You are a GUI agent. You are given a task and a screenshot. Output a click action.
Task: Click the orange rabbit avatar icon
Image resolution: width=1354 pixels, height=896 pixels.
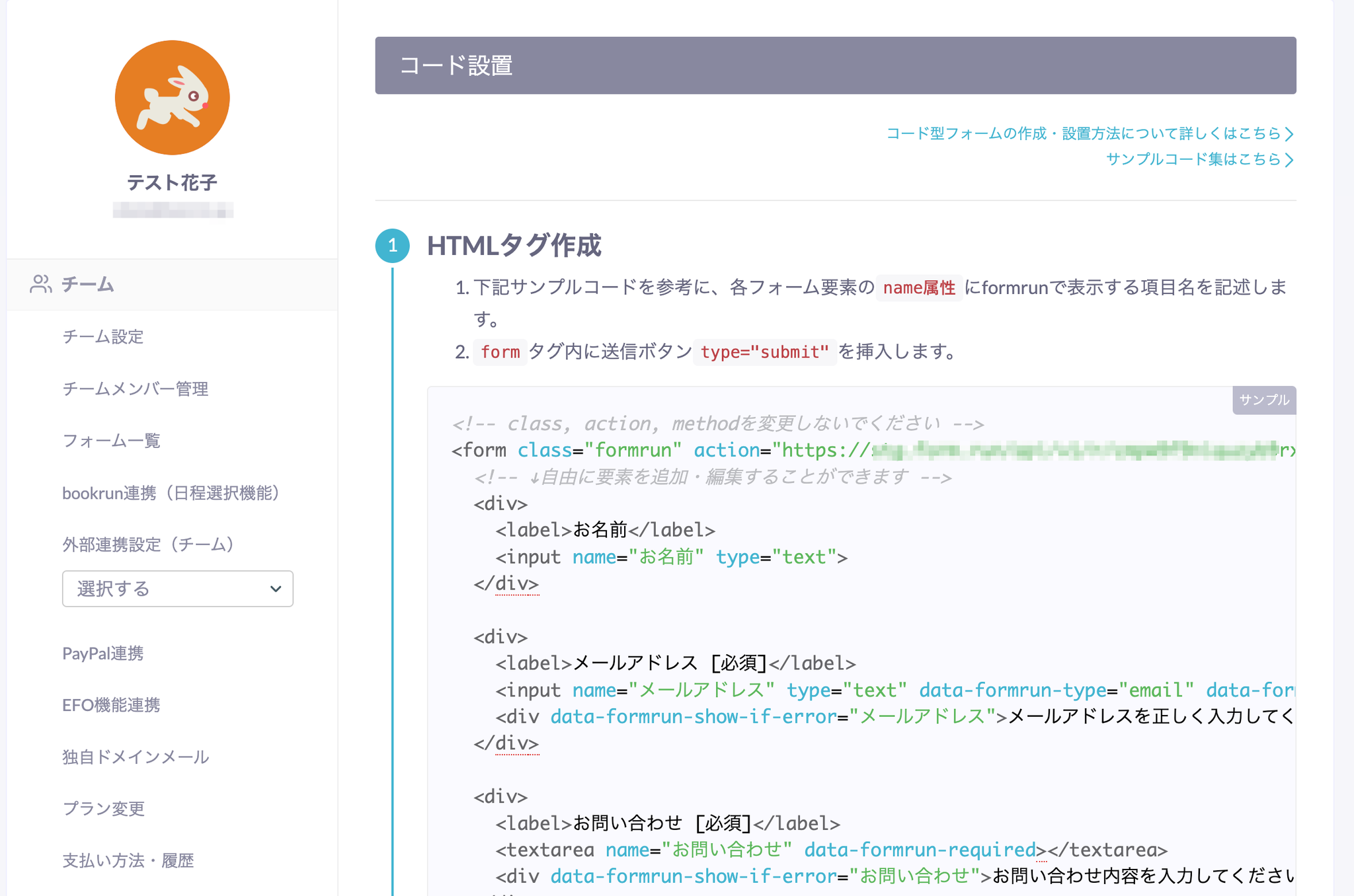172,98
